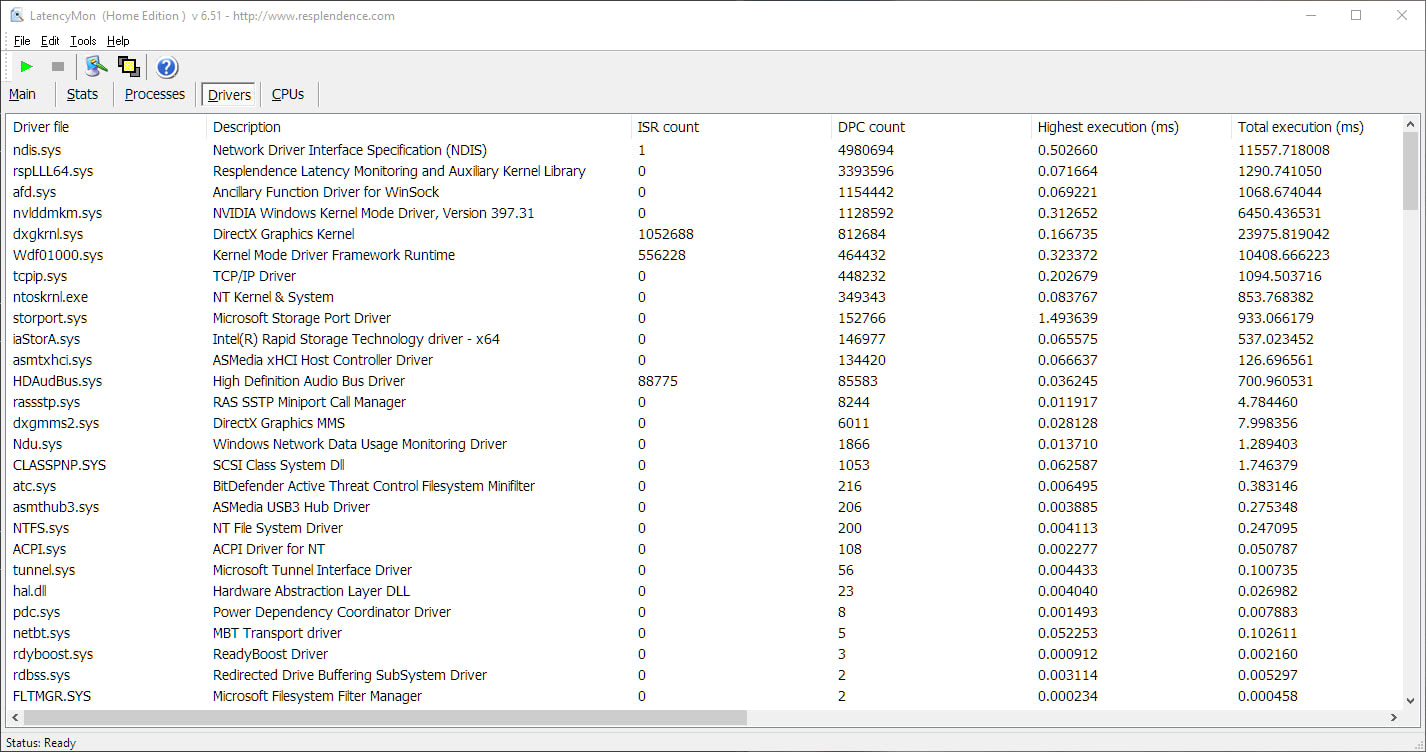The height and width of the screenshot is (752, 1426).
Task: Click the horizontal scrollbar left arrow
Action: pyautogui.click(x=15, y=718)
